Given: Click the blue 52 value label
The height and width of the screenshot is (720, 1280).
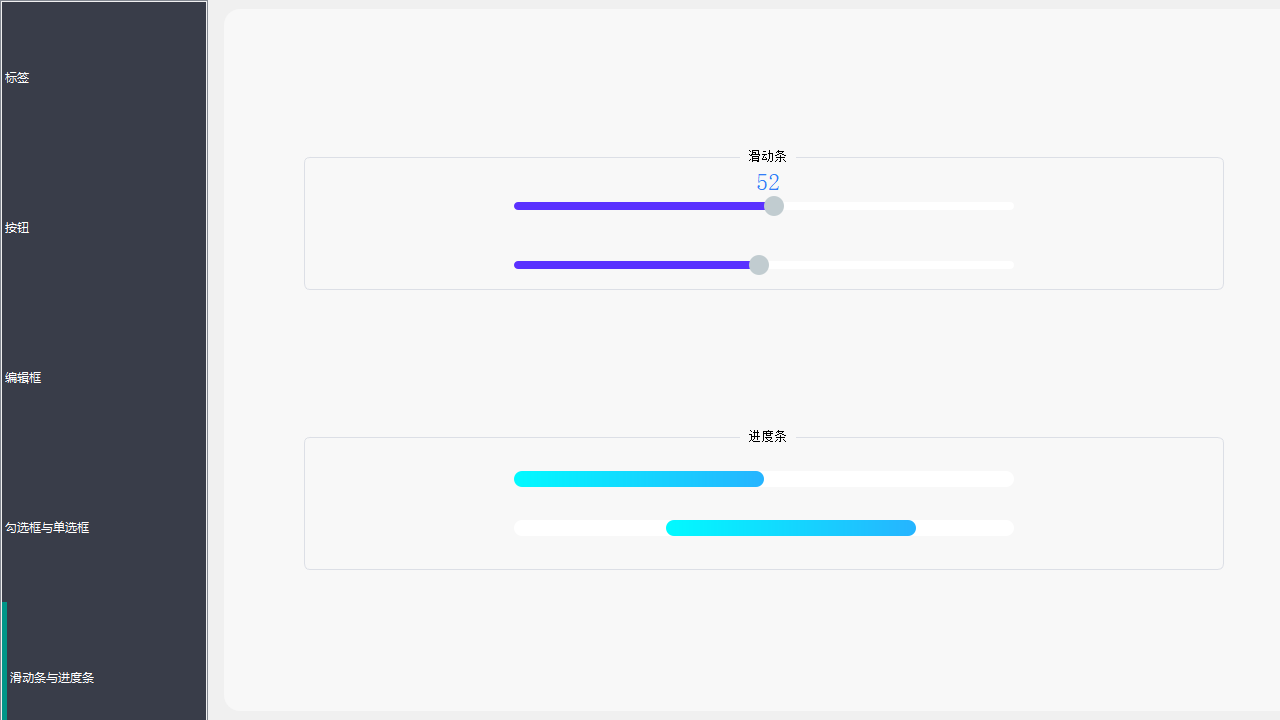Looking at the screenshot, I should pos(768,183).
